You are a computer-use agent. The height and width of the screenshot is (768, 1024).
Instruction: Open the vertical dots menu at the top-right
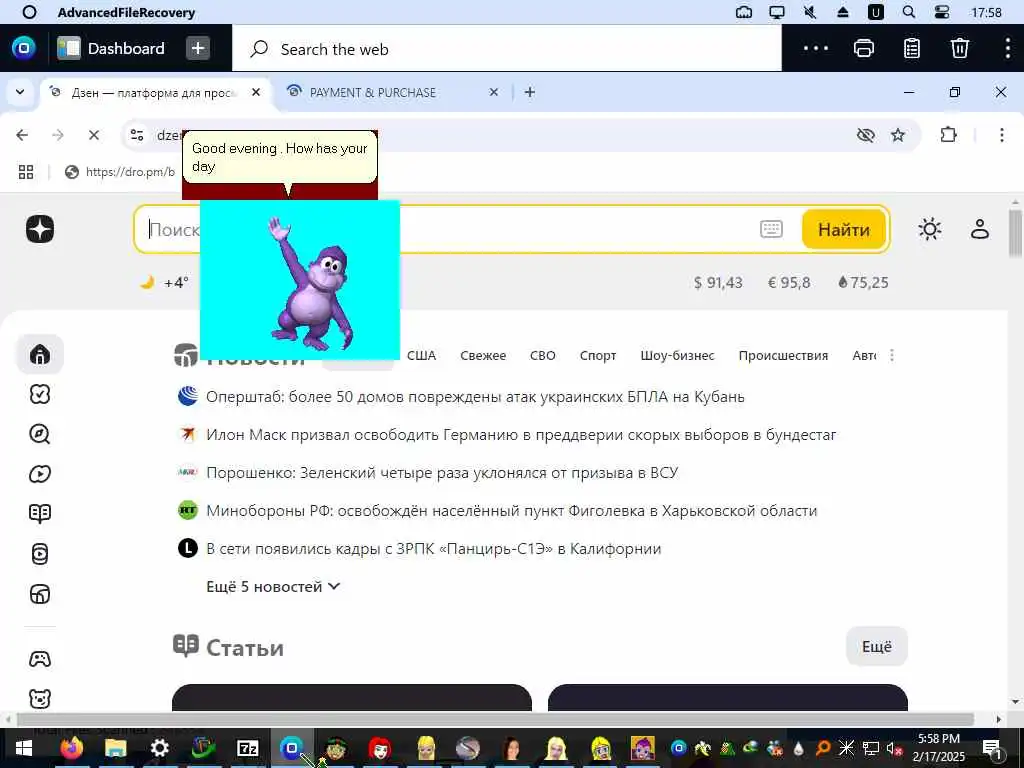pos(1008,48)
